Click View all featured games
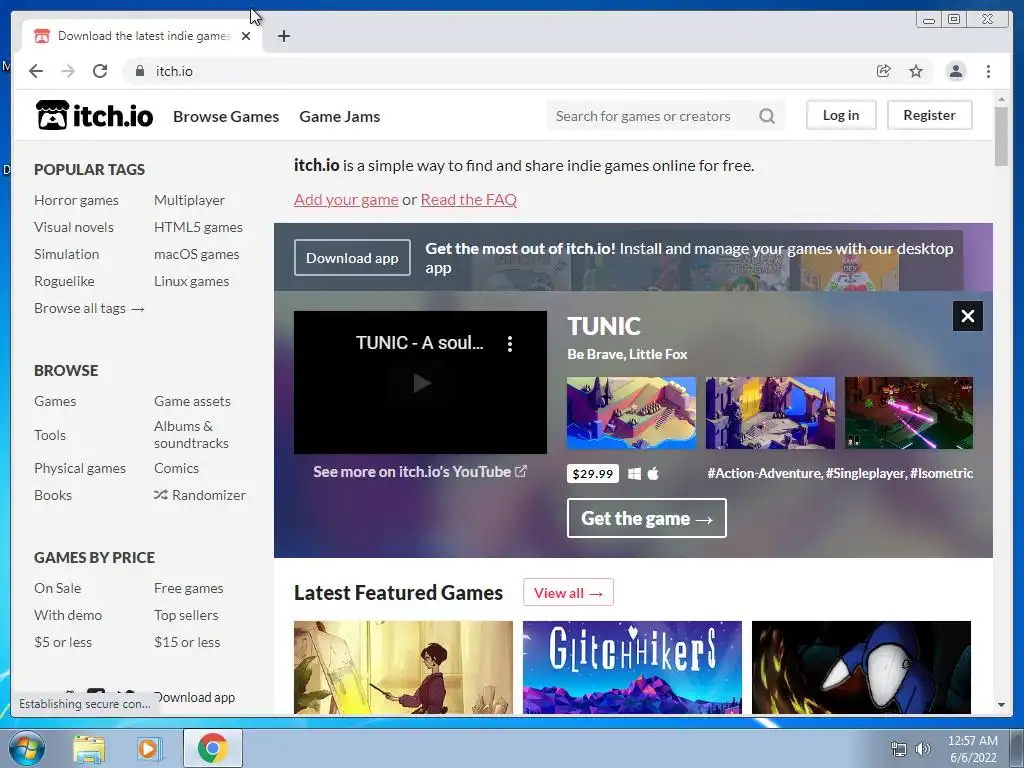Viewport: 1024px width, 768px height. tap(568, 592)
